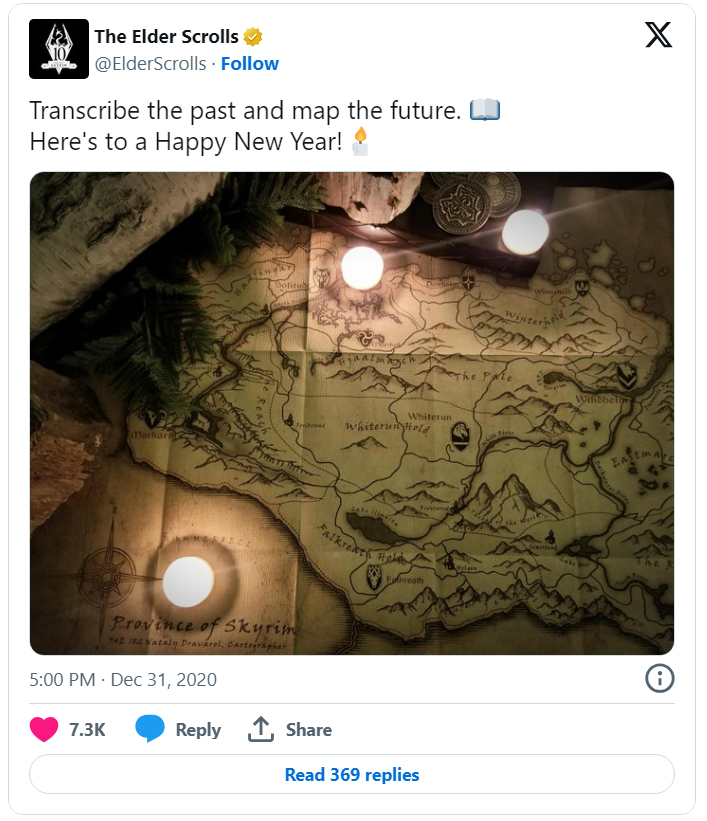Viewport: 707px width, 821px height.
Task: Open the Skyrim map image
Action: 352,413
